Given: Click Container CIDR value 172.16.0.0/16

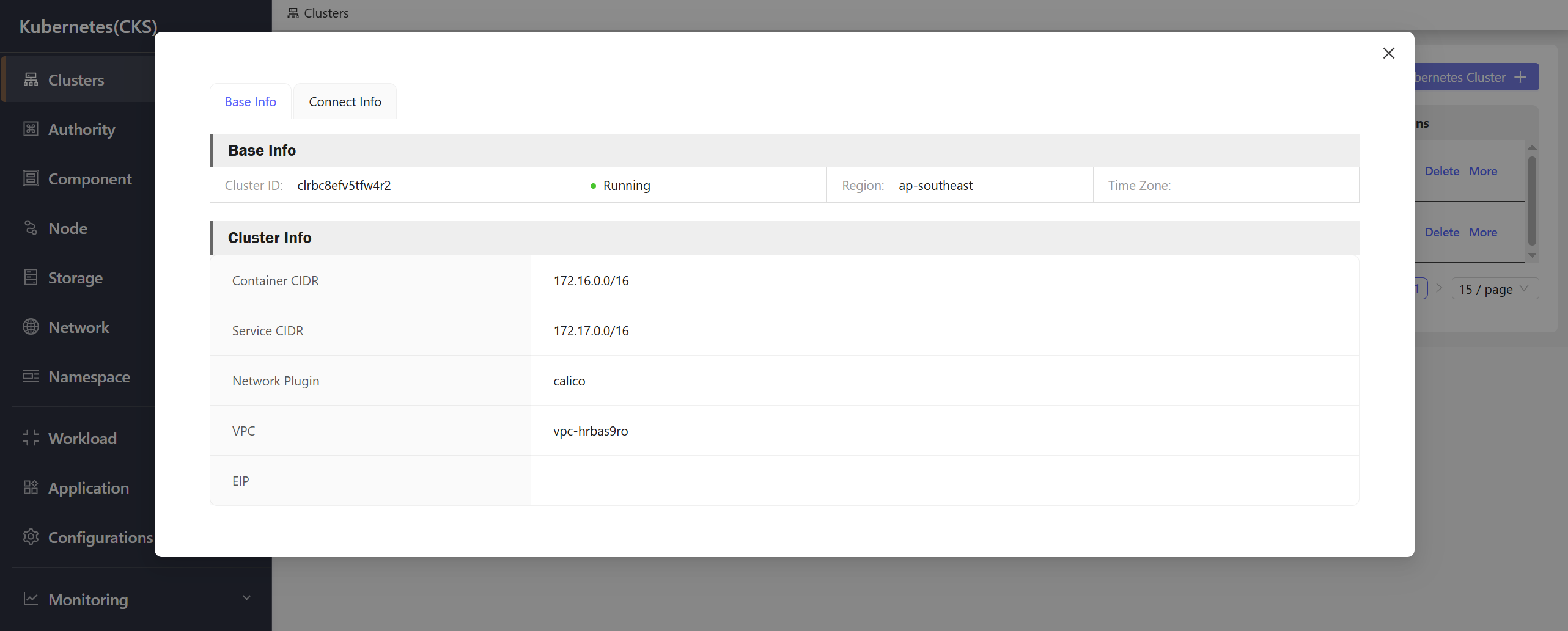Looking at the screenshot, I should pos(591,280).
